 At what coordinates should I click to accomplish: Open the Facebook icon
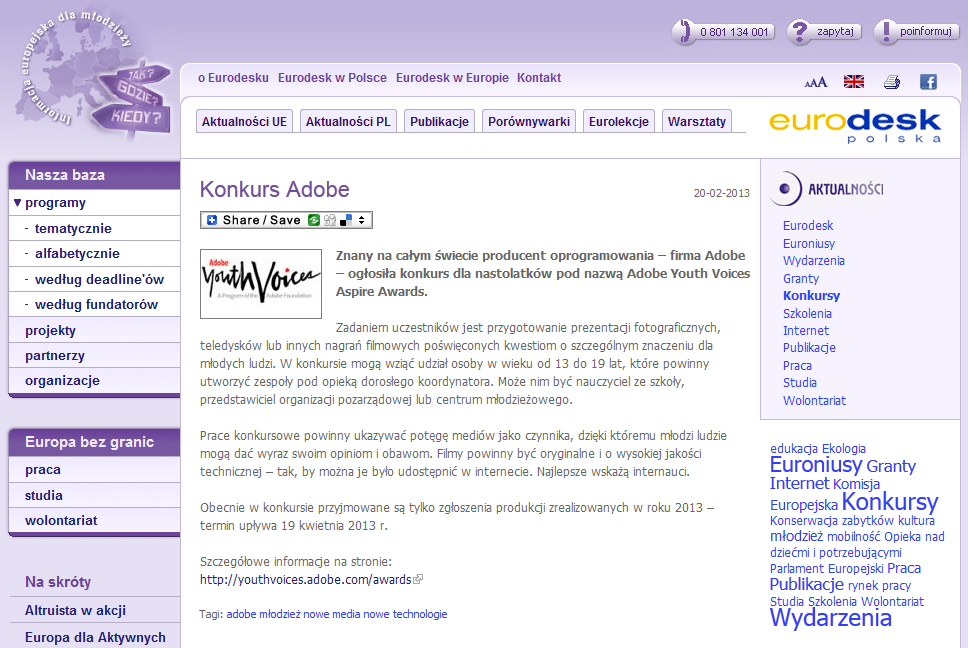pyautogui.click(x=928, y=81)
